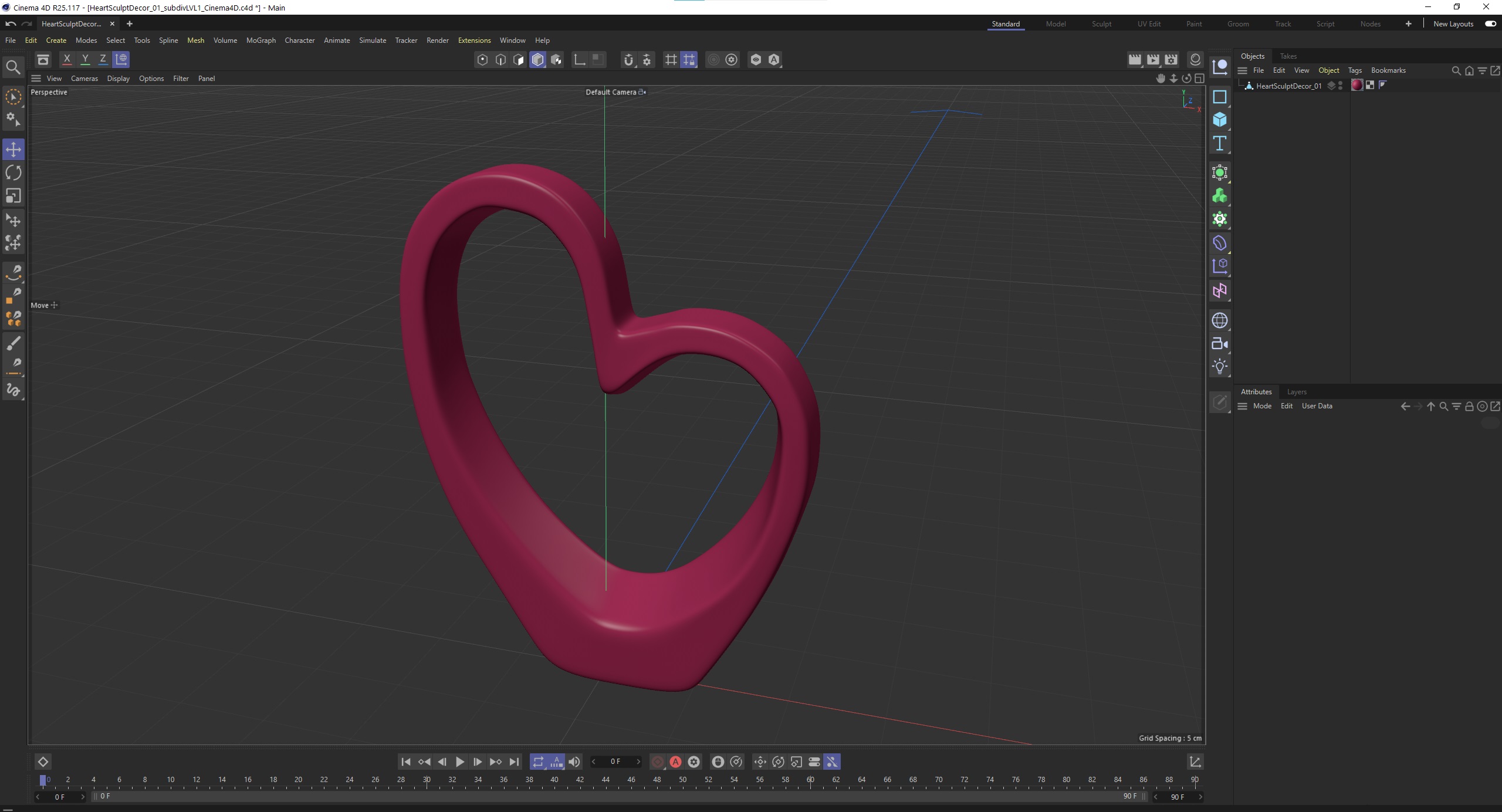Add a Camera object
This screenshot has width=1502, height=812.
pyautogui.click(x=1220, y=344)
